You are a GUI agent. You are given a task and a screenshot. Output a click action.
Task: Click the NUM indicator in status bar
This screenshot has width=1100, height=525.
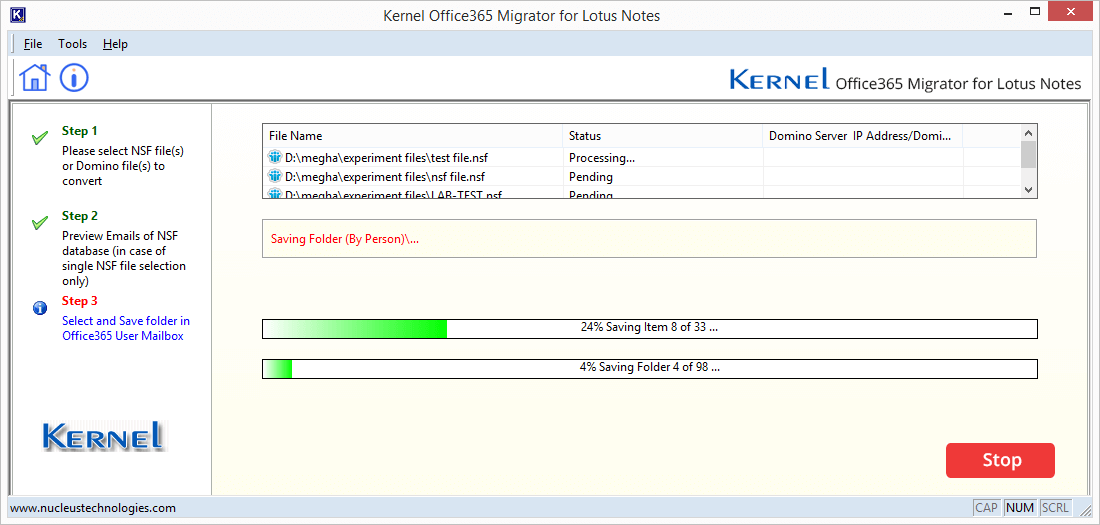point(1019,507)
